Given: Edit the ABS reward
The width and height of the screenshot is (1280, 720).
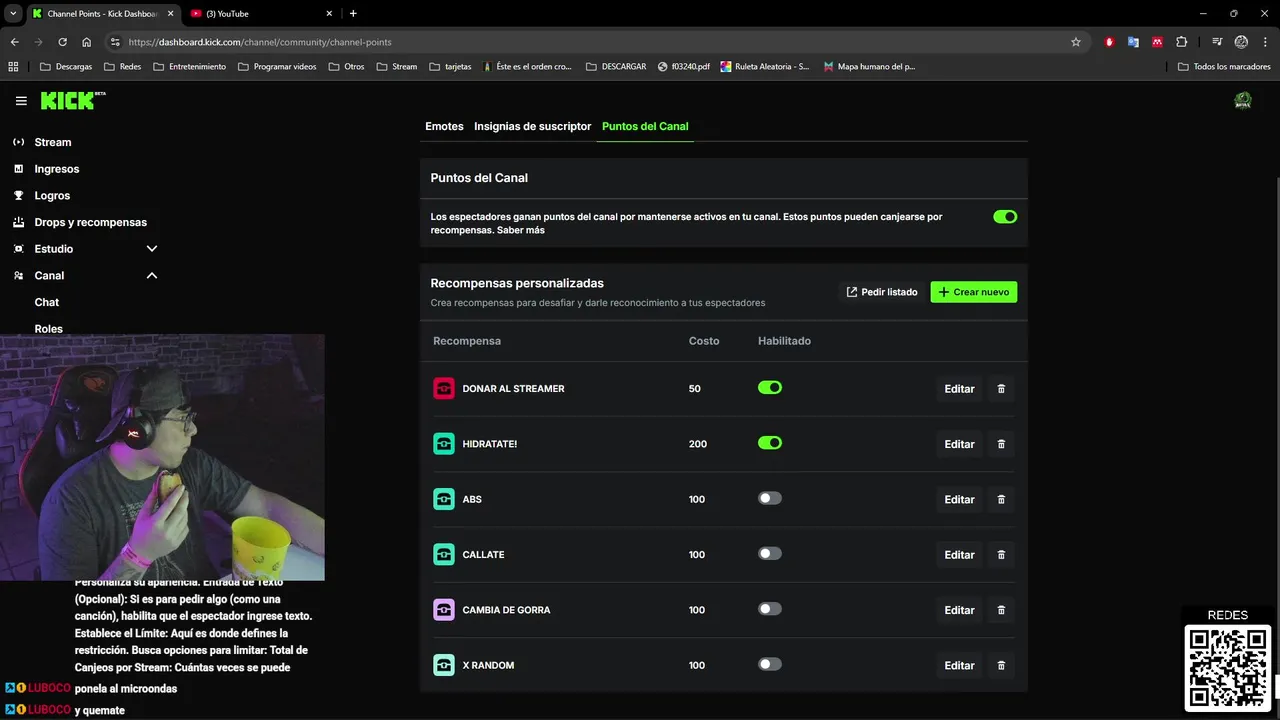Looking at the screenshot, I should (959, 500).
